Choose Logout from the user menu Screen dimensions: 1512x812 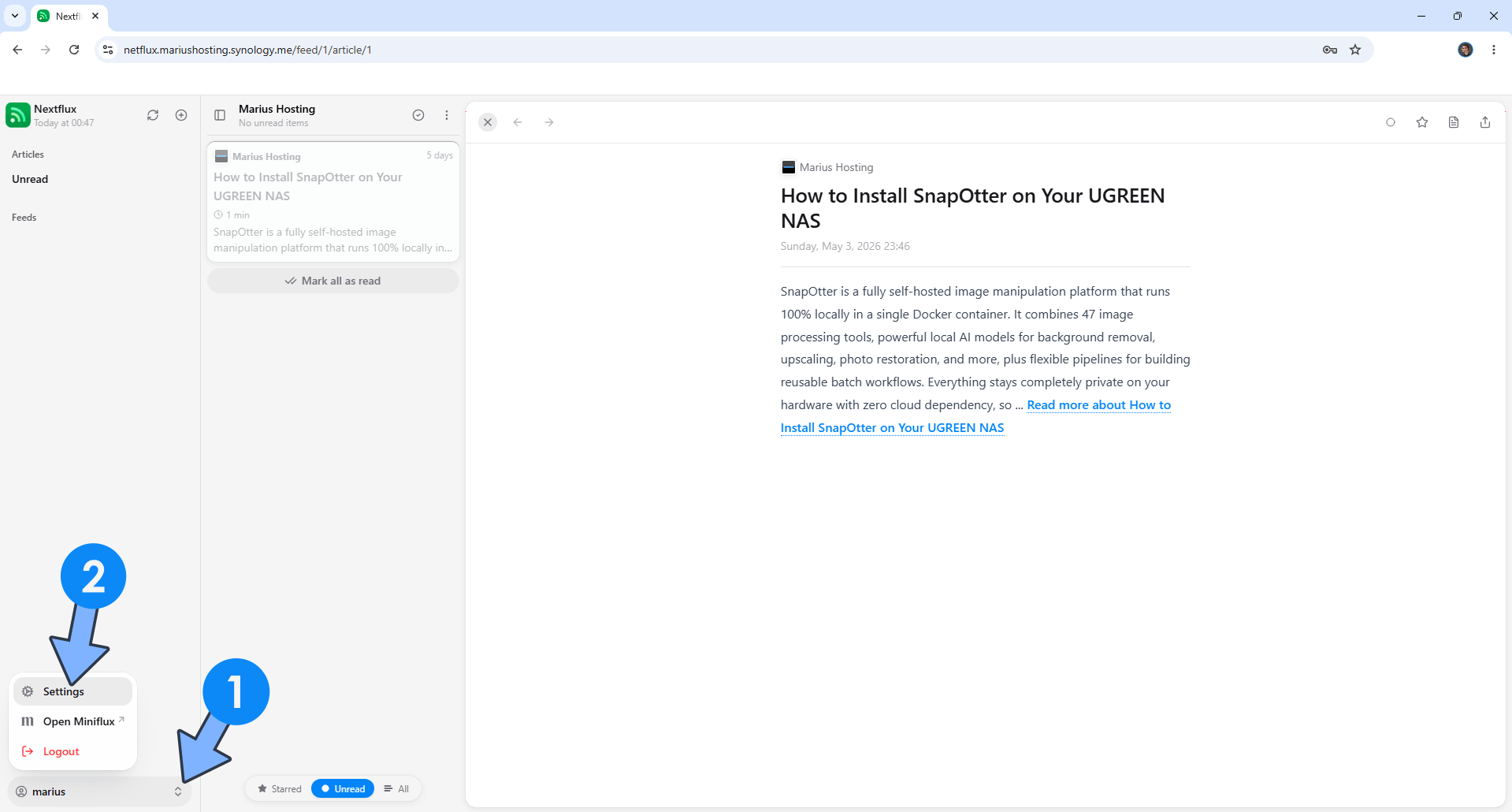(x=72, y=751)
